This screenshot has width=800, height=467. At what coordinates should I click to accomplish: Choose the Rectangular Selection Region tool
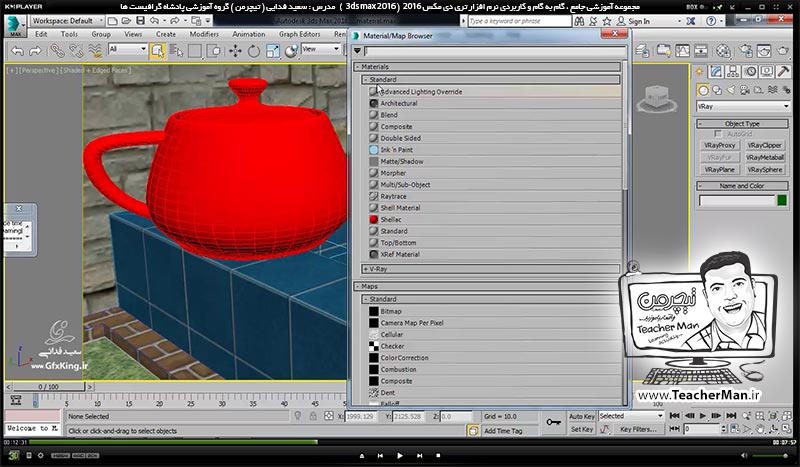[x=195, y=51]
